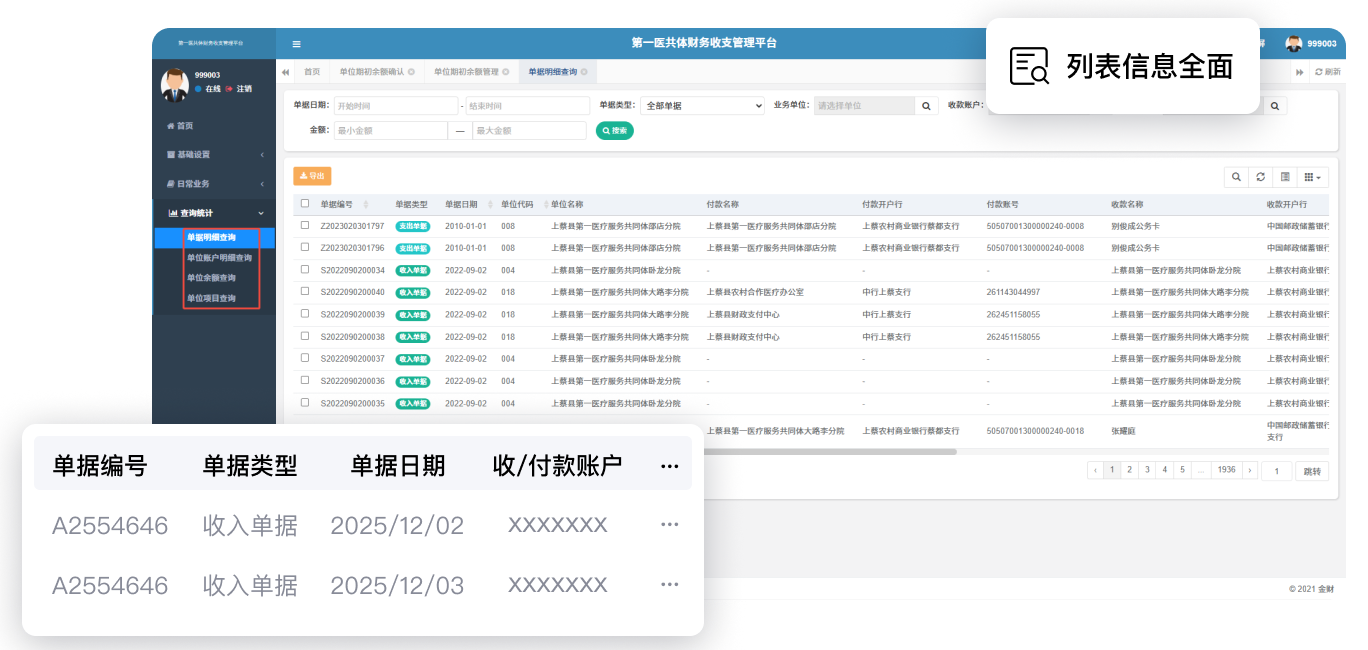Toggle the hamburger sidebar menu icon

coord(296,44)
